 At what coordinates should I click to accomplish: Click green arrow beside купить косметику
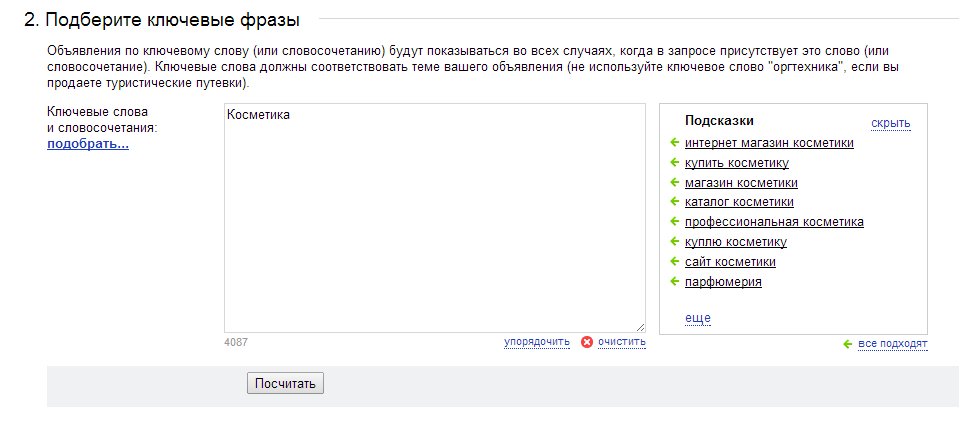(x=675, y=162)
